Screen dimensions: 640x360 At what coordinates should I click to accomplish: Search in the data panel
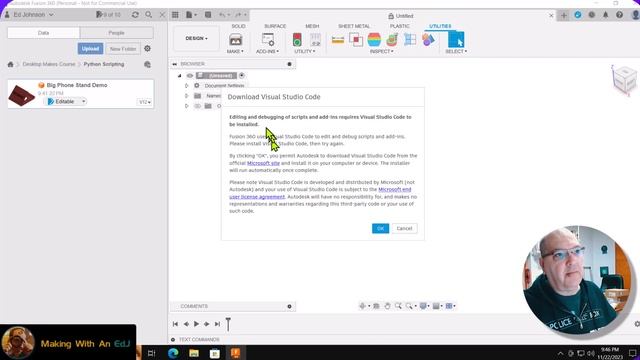pos(149,15)
